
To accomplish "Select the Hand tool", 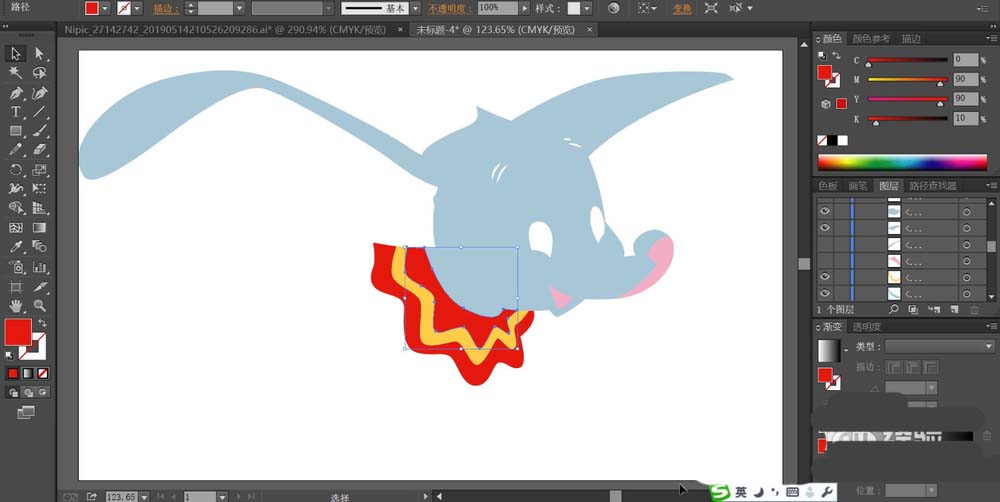I will 16,306.
